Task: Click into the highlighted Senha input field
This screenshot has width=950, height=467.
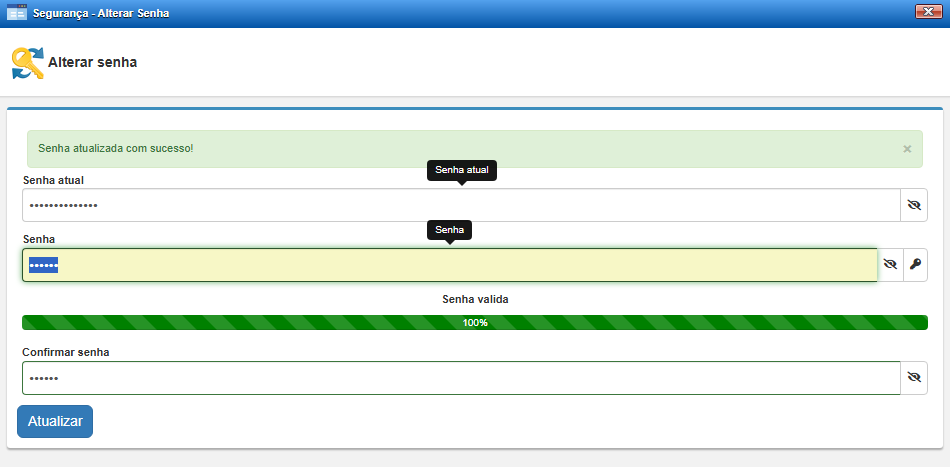Action: tap(450, 265)
